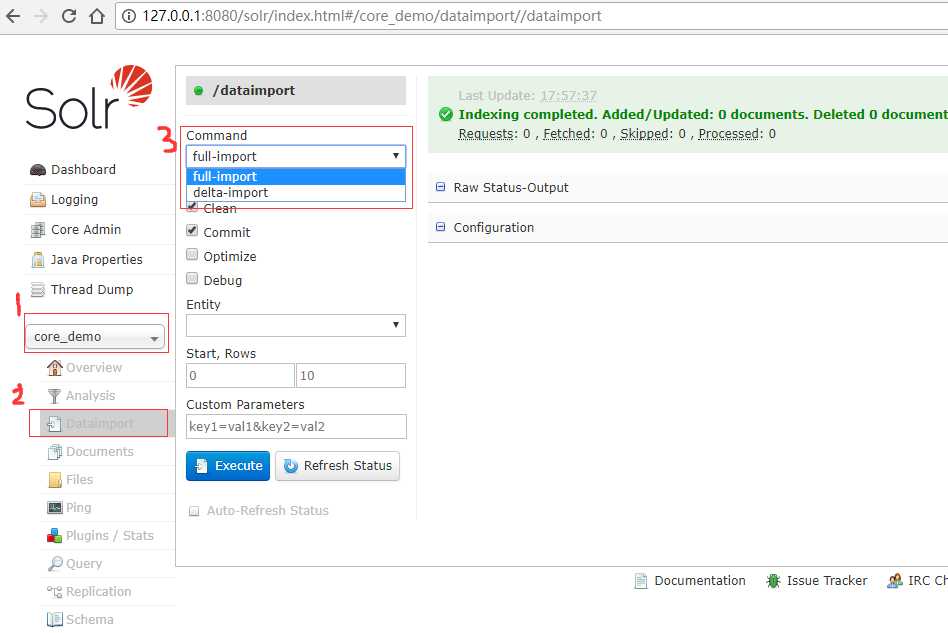Uncheck the Commit checkbox

point(192,230)
